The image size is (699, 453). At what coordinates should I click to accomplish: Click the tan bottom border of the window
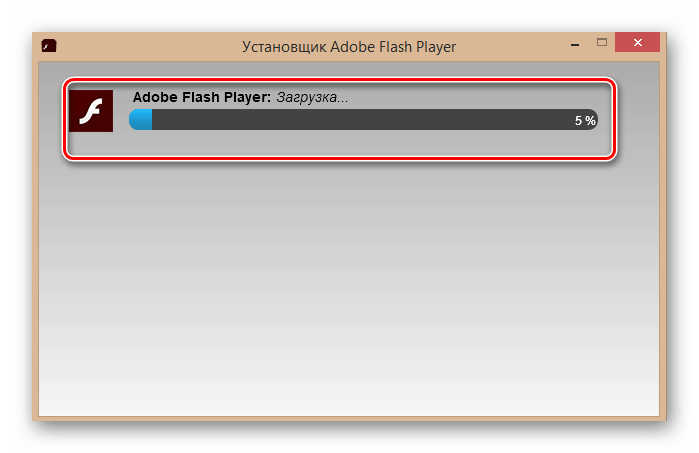pos(349,418)
